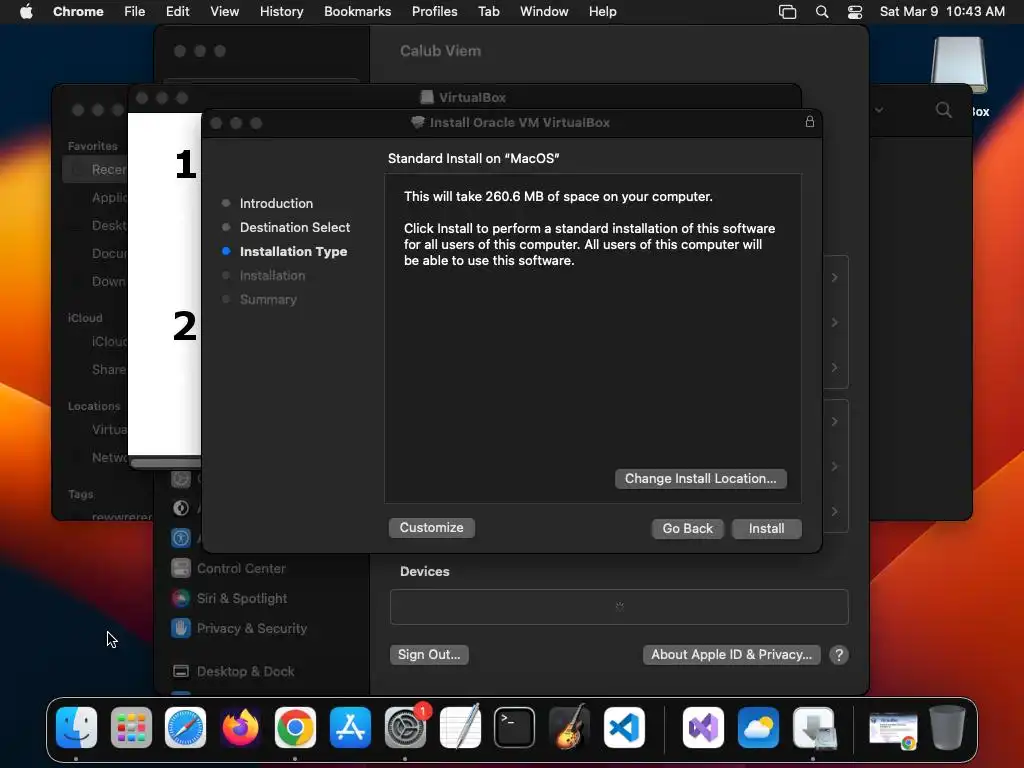This screenshot has width=1024, height=768.
Task: Launch Safari from the Dock
Action: [x=185, y=728]
